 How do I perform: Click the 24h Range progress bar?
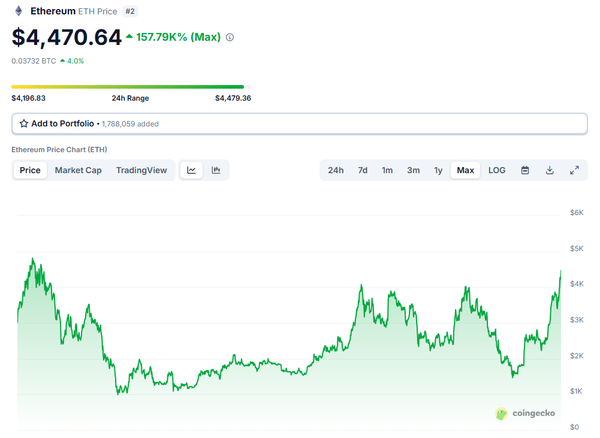tap(131, 87)
